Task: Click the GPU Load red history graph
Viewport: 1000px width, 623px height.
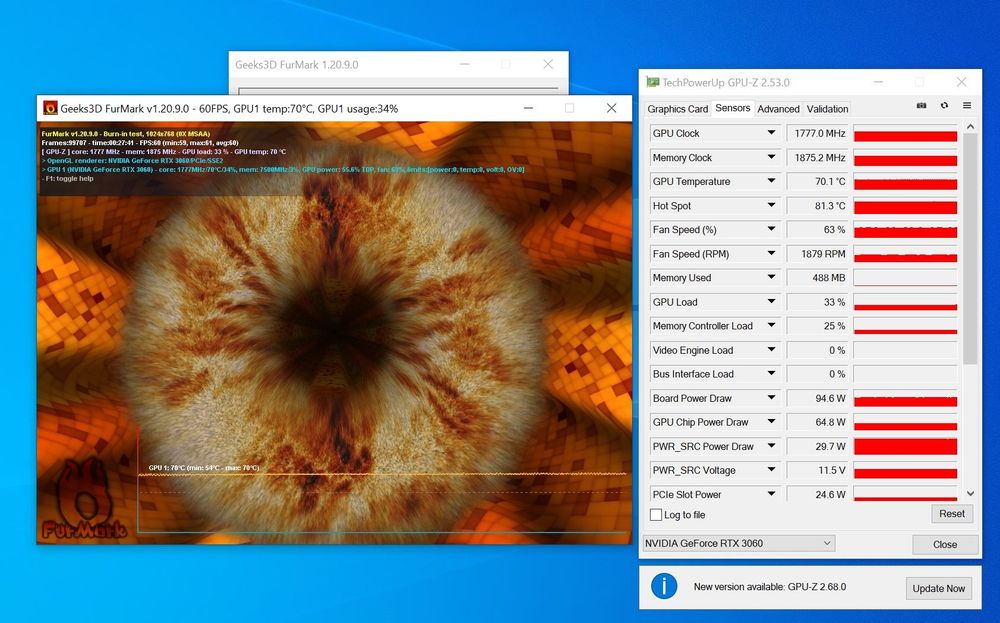Action: pyautogui.click(x=905, y=302)
